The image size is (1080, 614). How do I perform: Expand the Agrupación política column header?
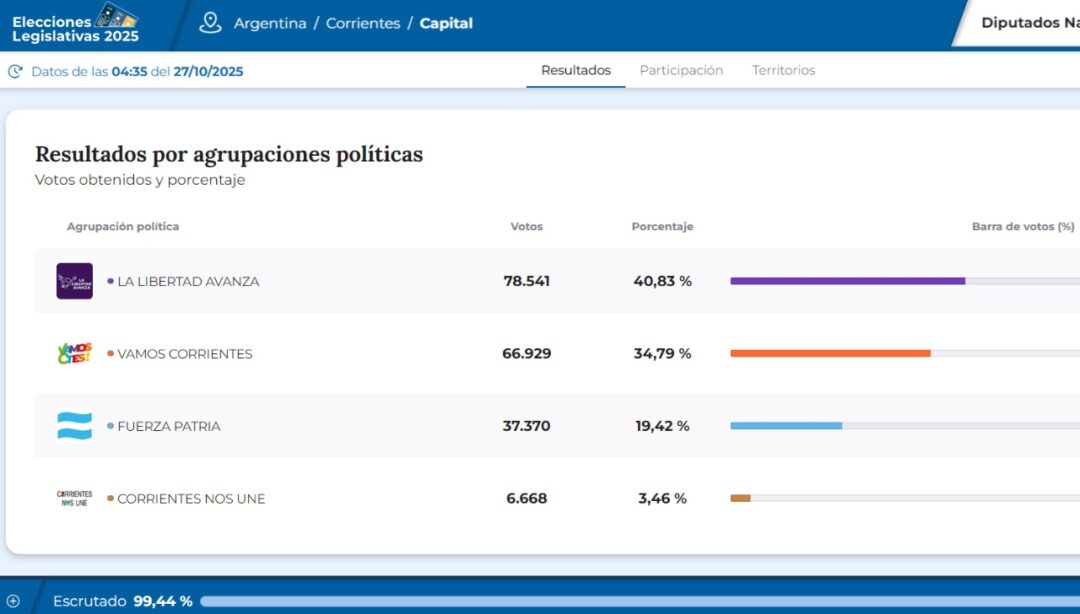(123, 226)
